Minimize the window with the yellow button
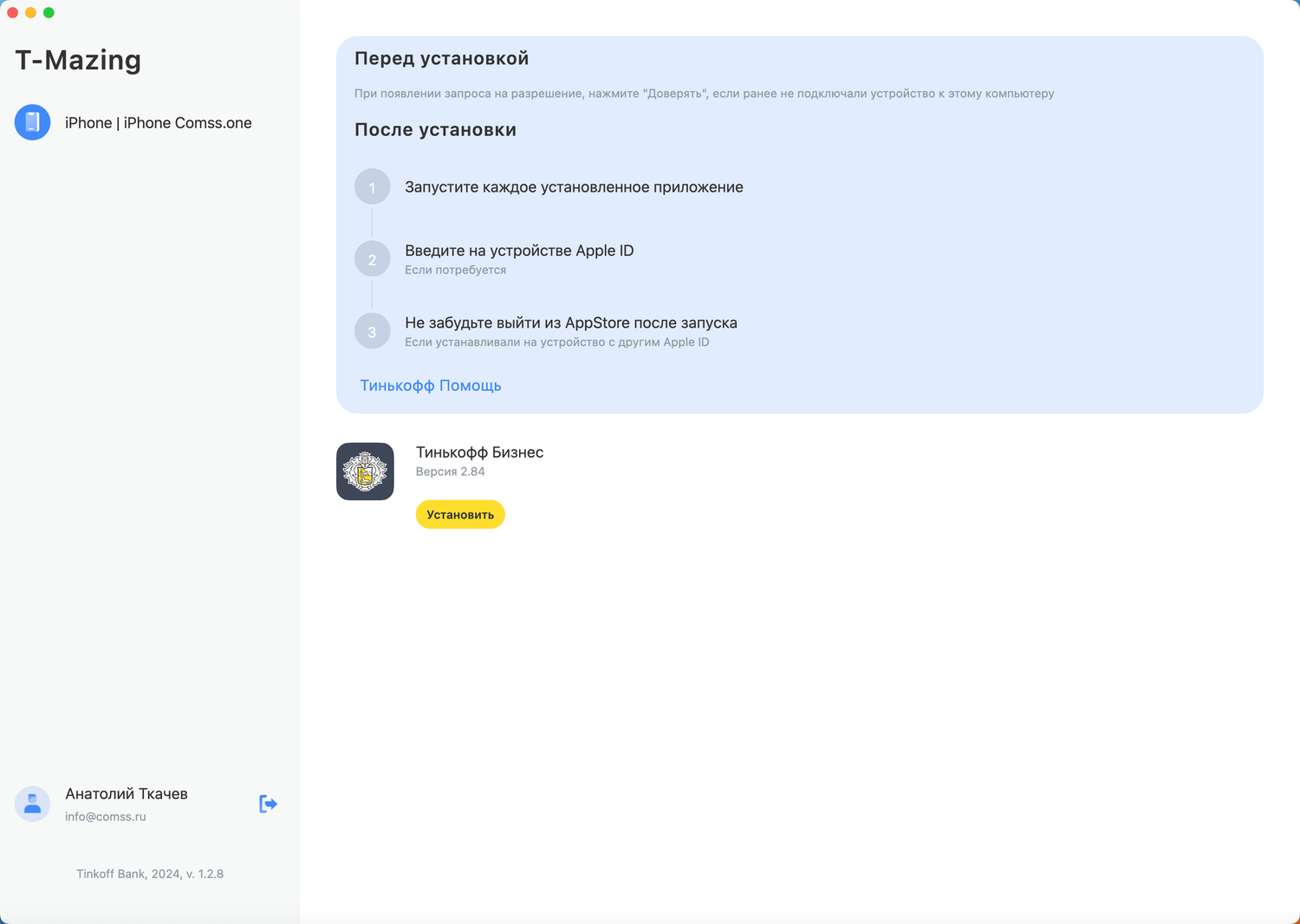The image size is (1300, 924). pos(30,12)
